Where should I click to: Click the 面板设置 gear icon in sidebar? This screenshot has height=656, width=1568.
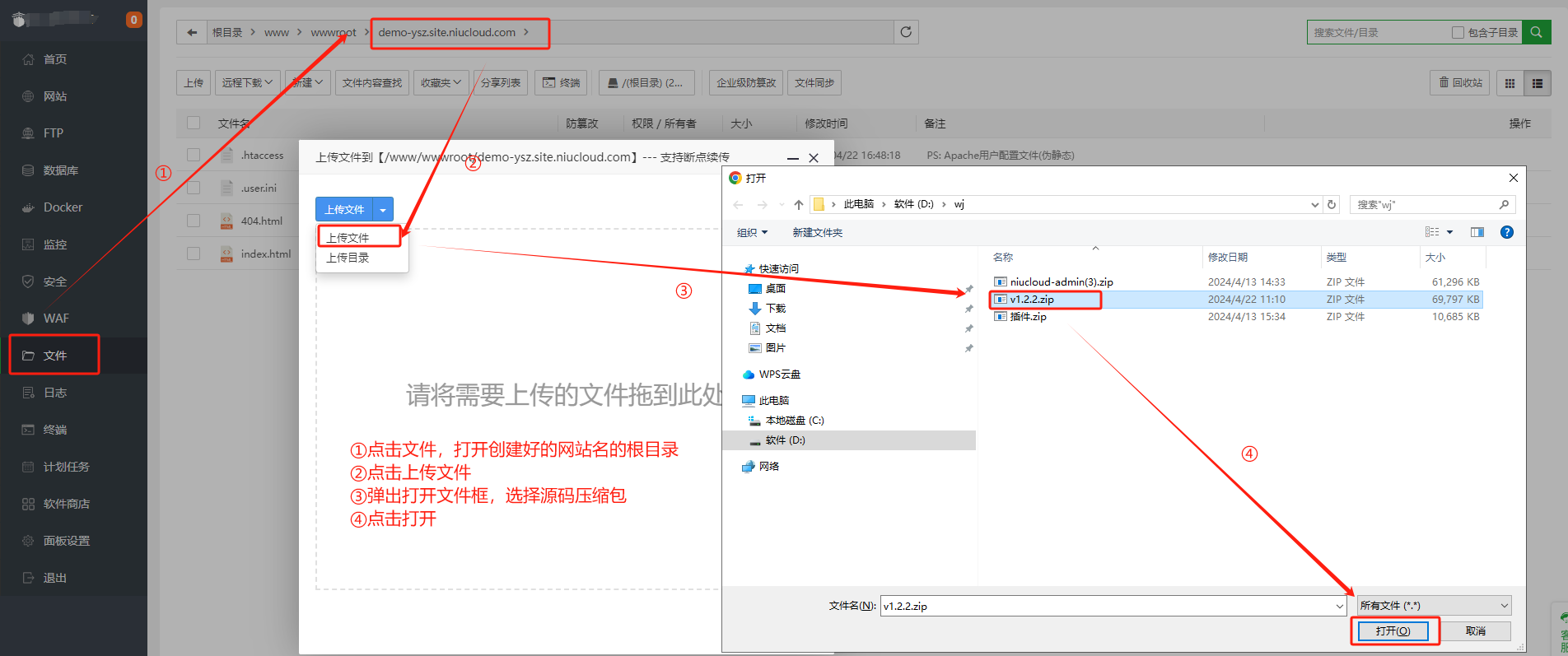click(28, 541)
